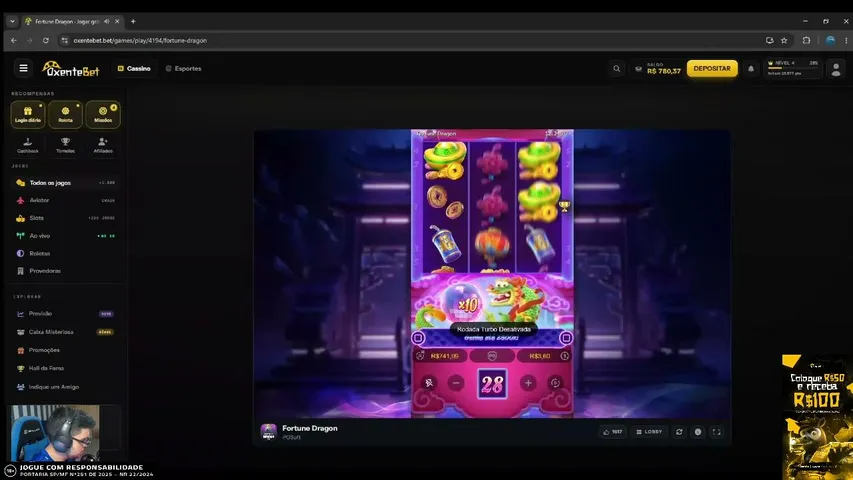Open Torneios trophy shortcut

coord(65,145)
